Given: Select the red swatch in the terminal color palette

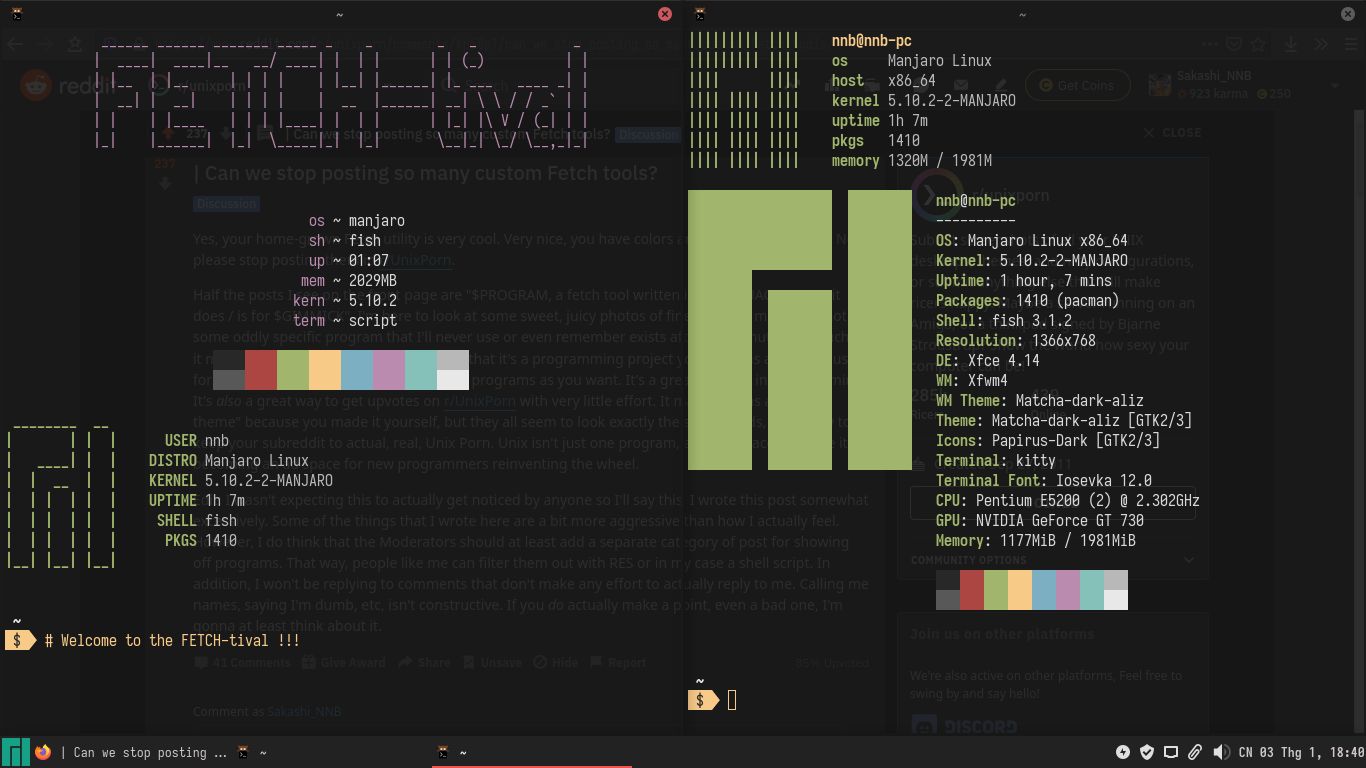Looking at the screenshot, I should click(x=260, y=370).
